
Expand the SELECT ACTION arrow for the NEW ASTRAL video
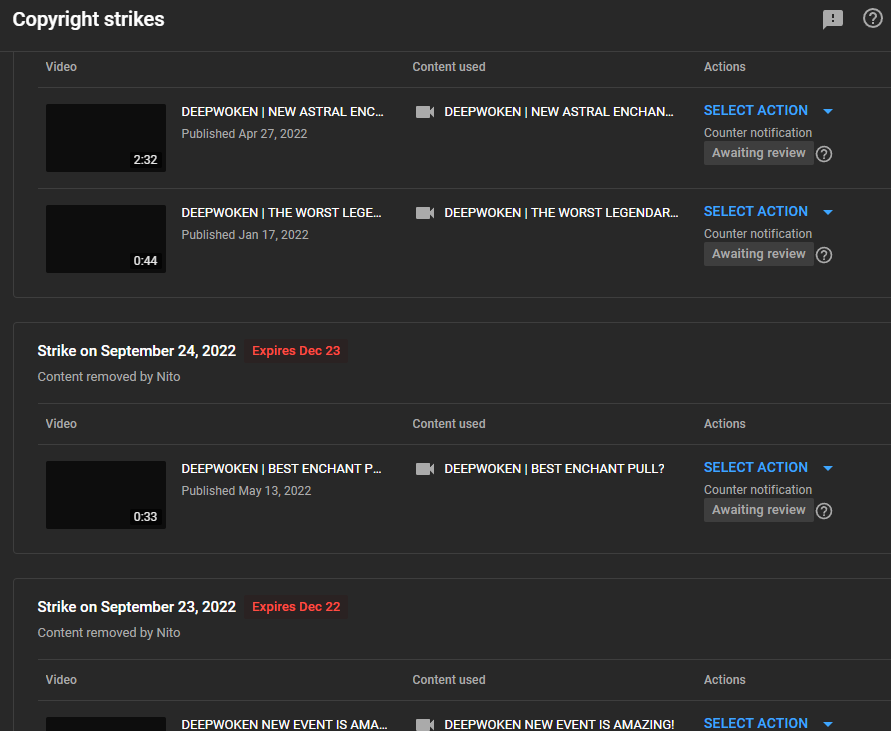[x=828, y=111]
